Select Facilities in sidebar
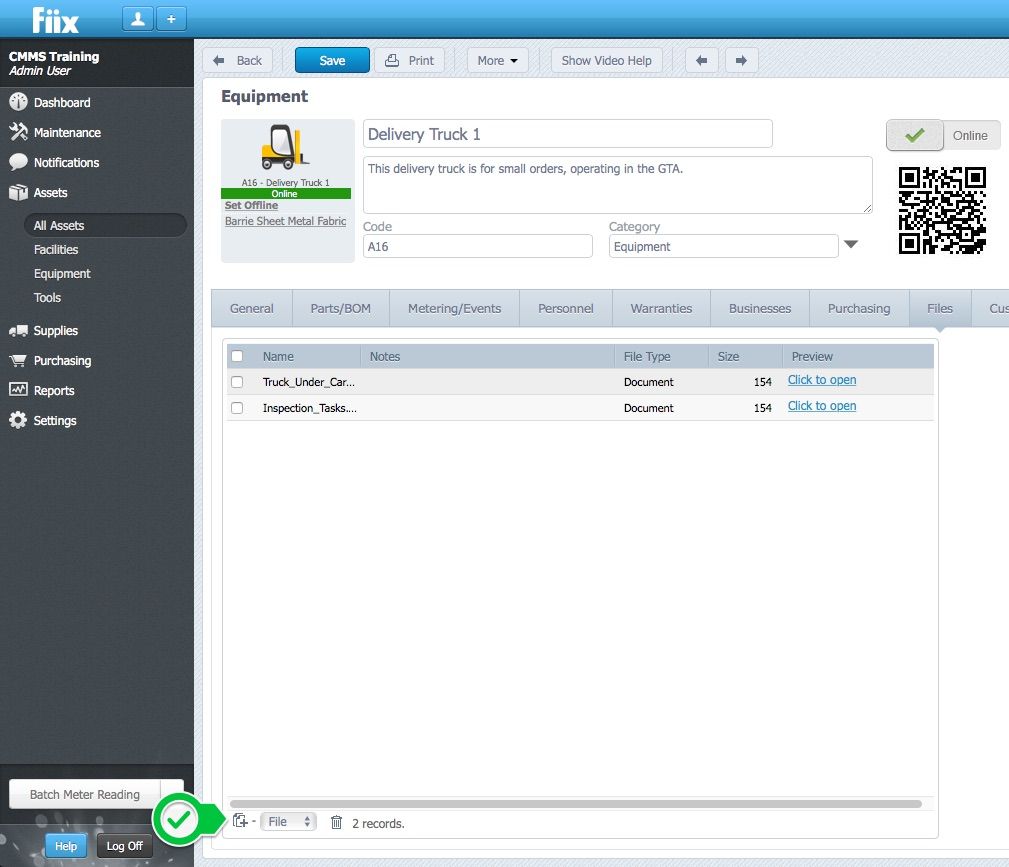1009x867 pixels. click(x=56, y=249)
